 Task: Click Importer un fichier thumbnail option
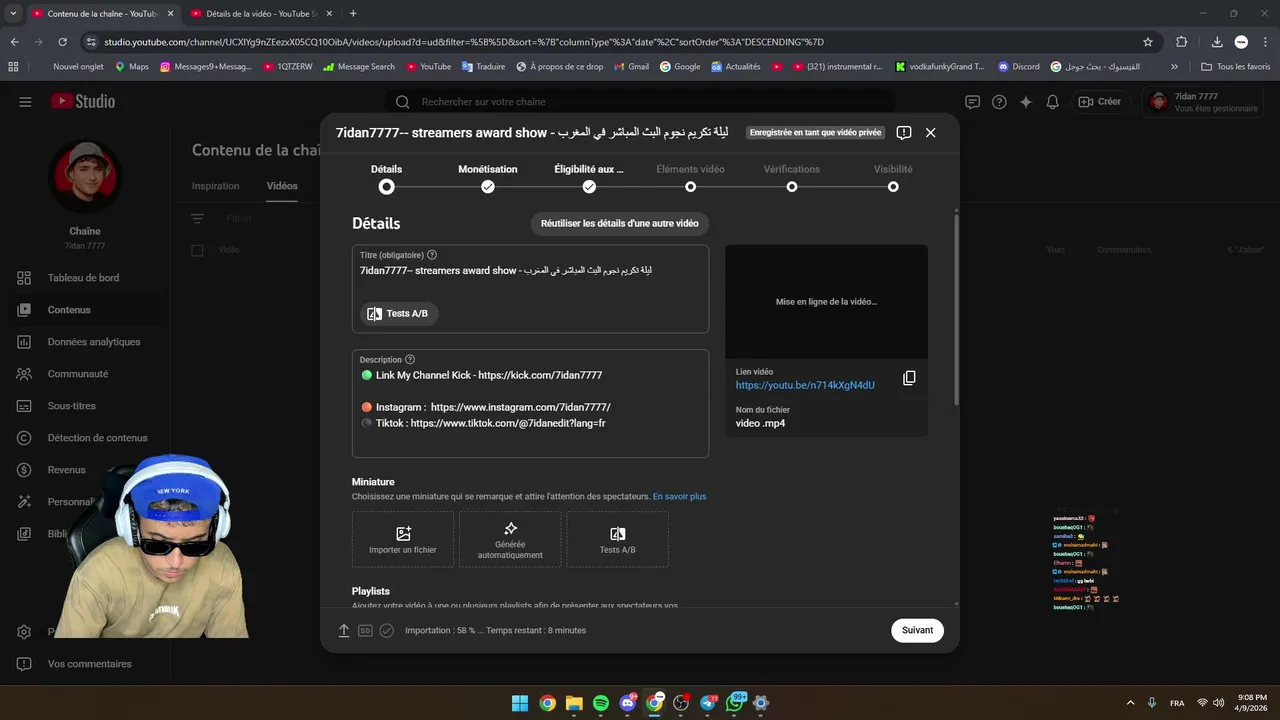pyautogui.click(x=403, y=540)
